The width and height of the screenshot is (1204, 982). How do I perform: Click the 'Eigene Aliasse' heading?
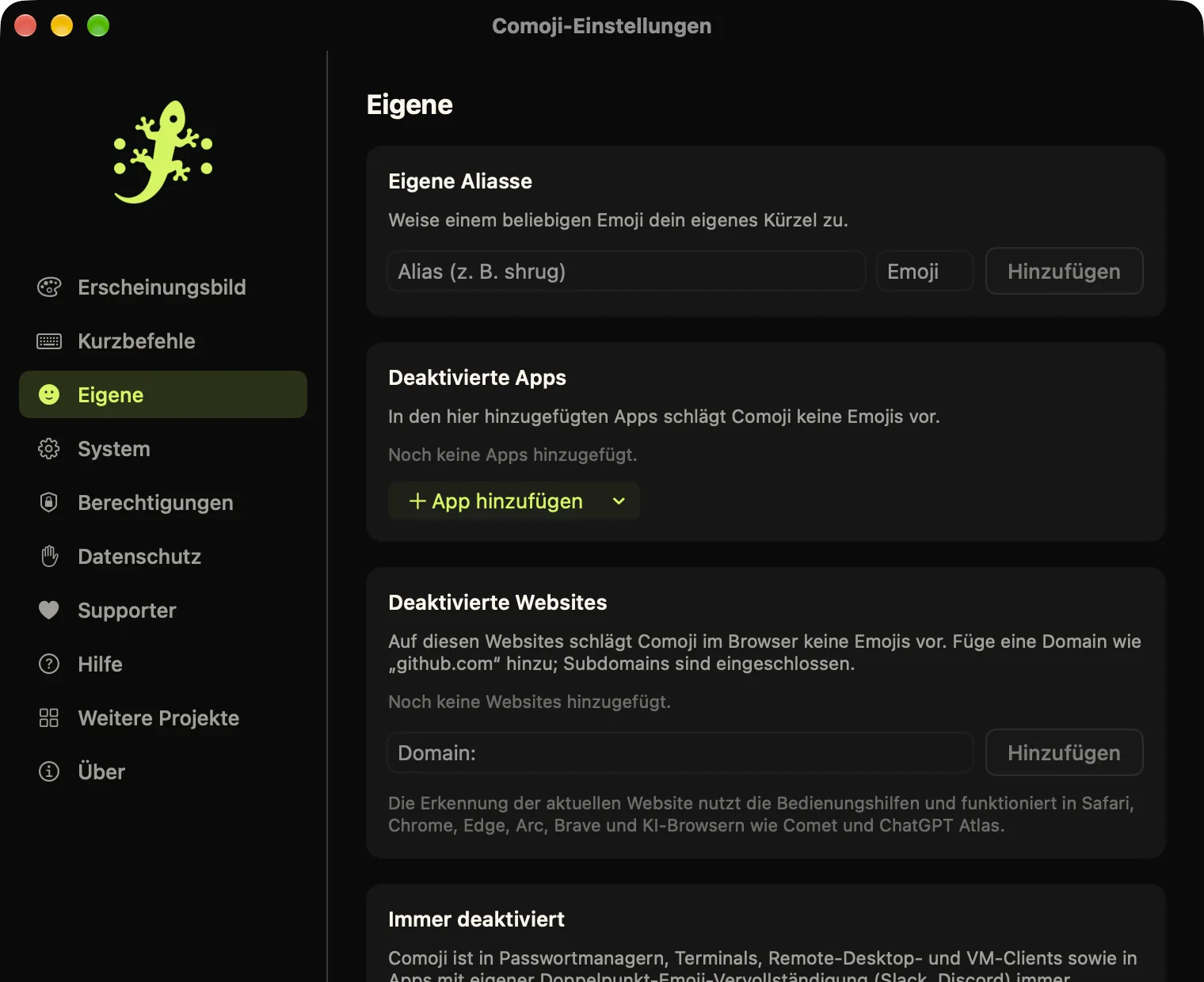[x=460, y=181]
